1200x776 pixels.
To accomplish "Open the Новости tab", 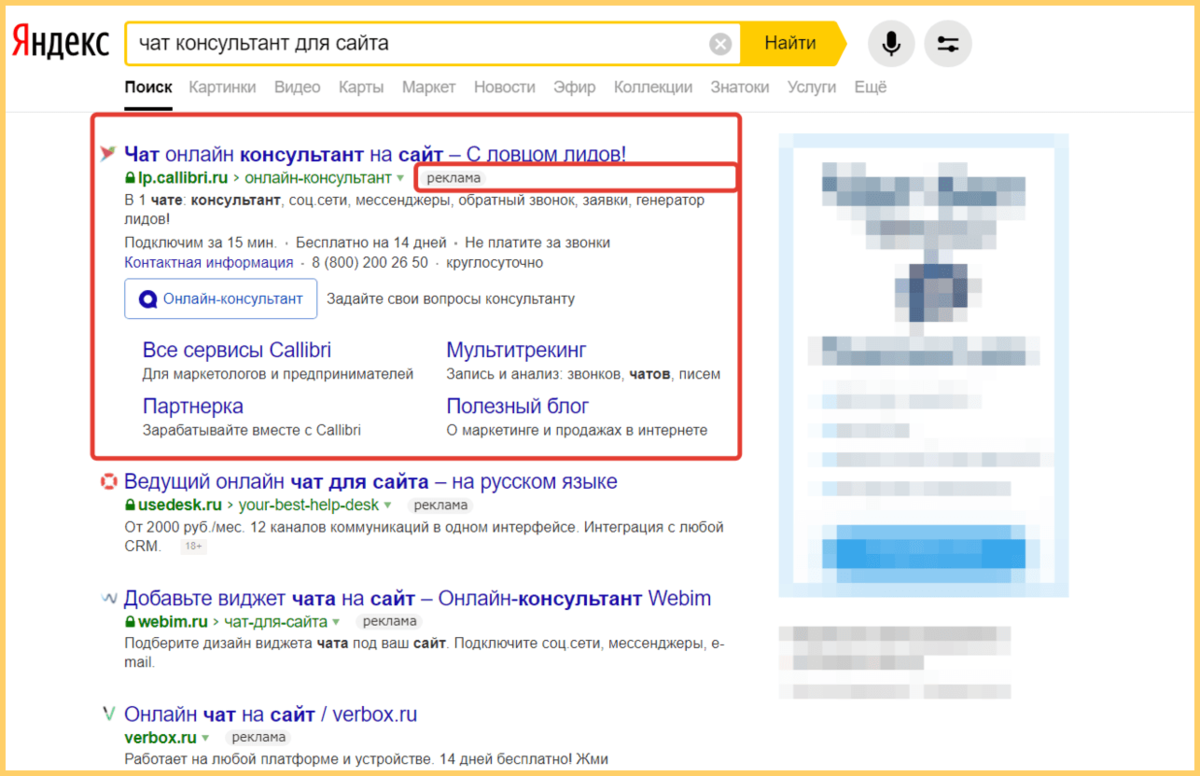I will (x=504, y=87).
